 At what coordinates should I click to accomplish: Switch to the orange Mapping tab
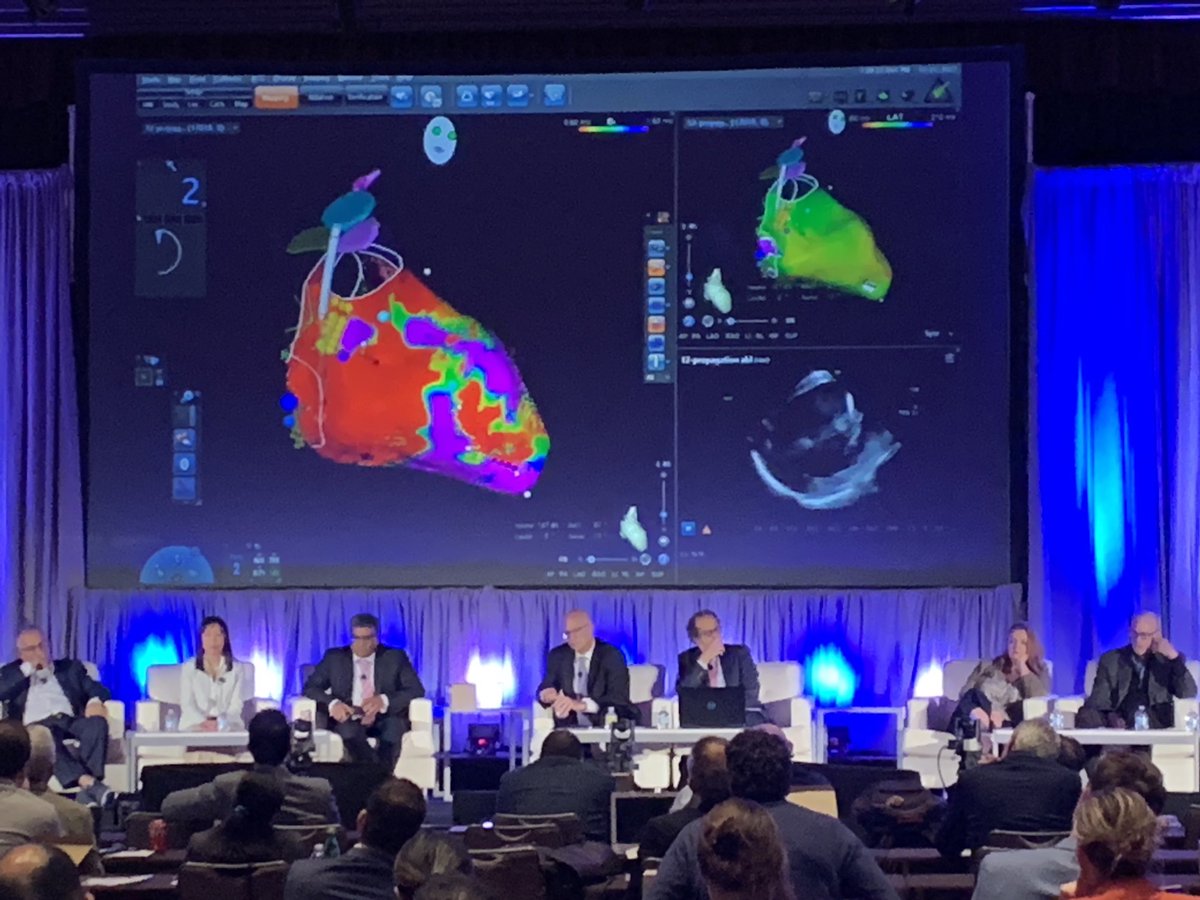276,97
